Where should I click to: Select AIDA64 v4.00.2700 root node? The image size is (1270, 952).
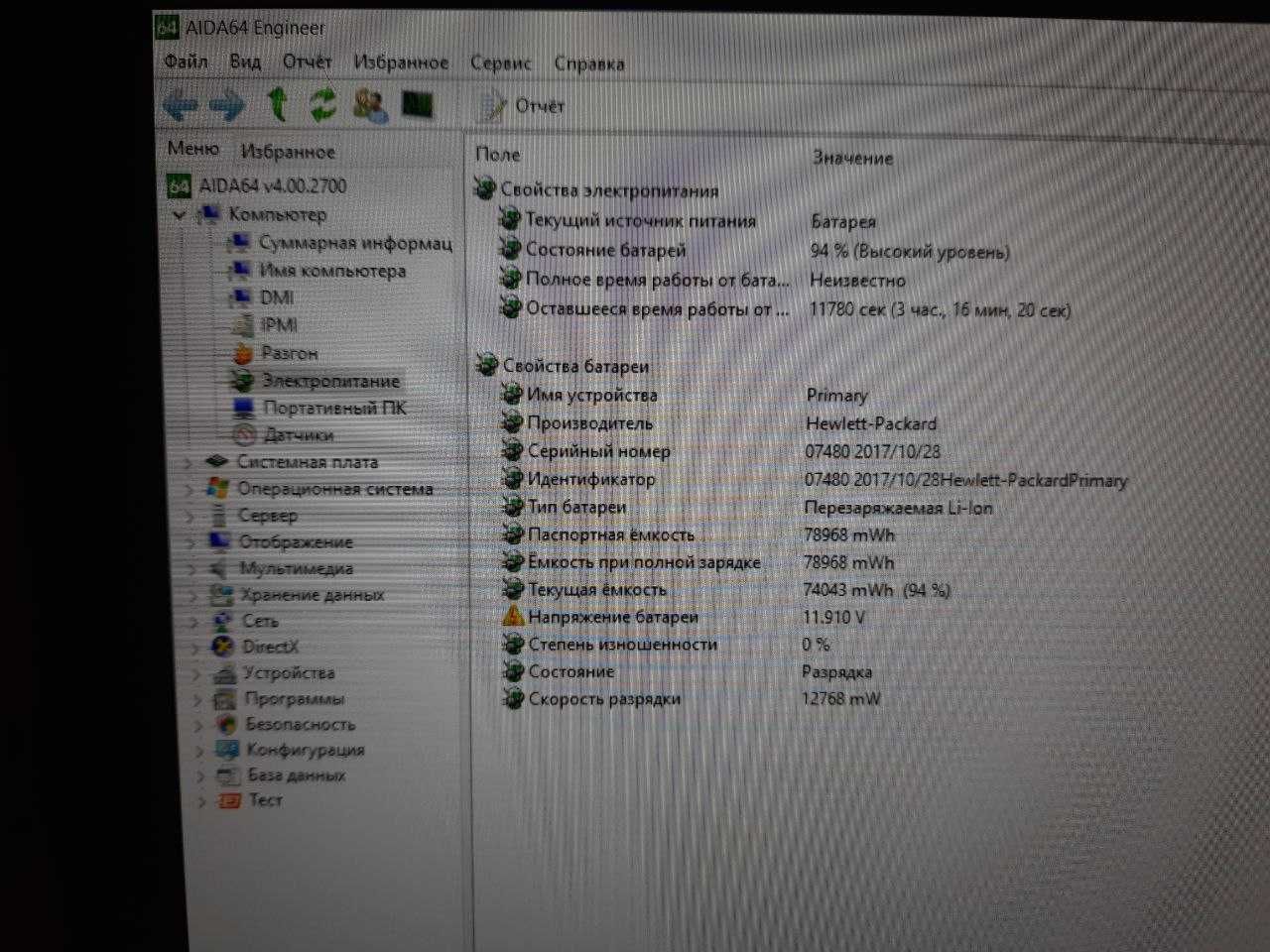tap(273, 185)
